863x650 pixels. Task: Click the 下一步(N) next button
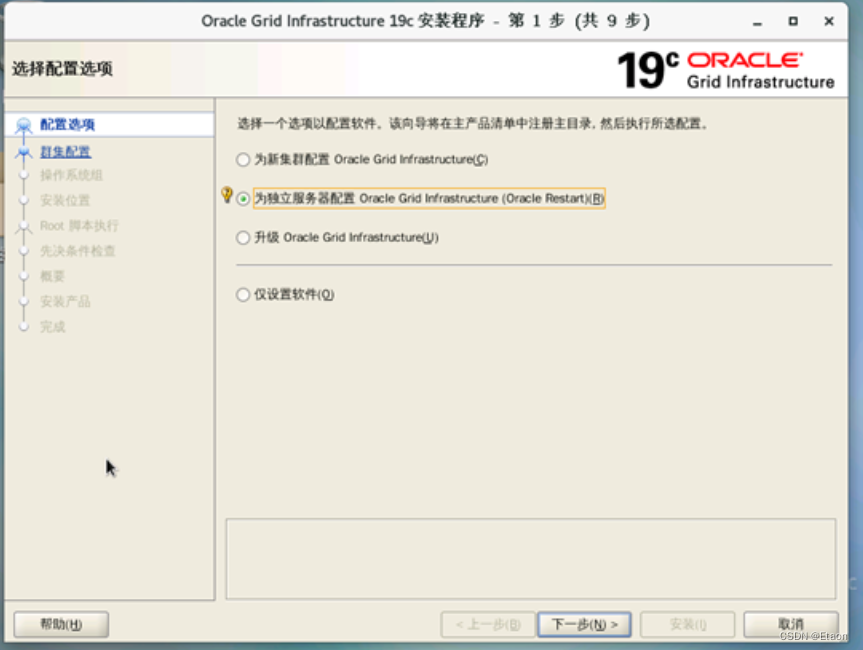584,625
